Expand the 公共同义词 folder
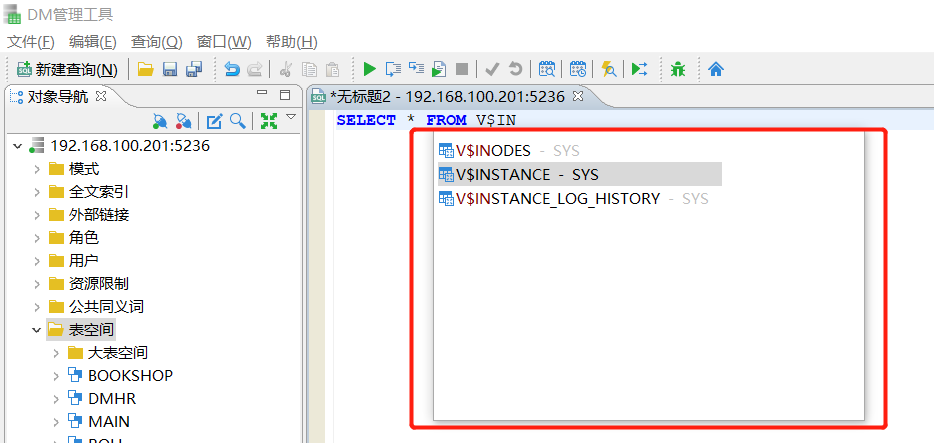The width and height of the screenshot is (934, 443). [37, 307]
